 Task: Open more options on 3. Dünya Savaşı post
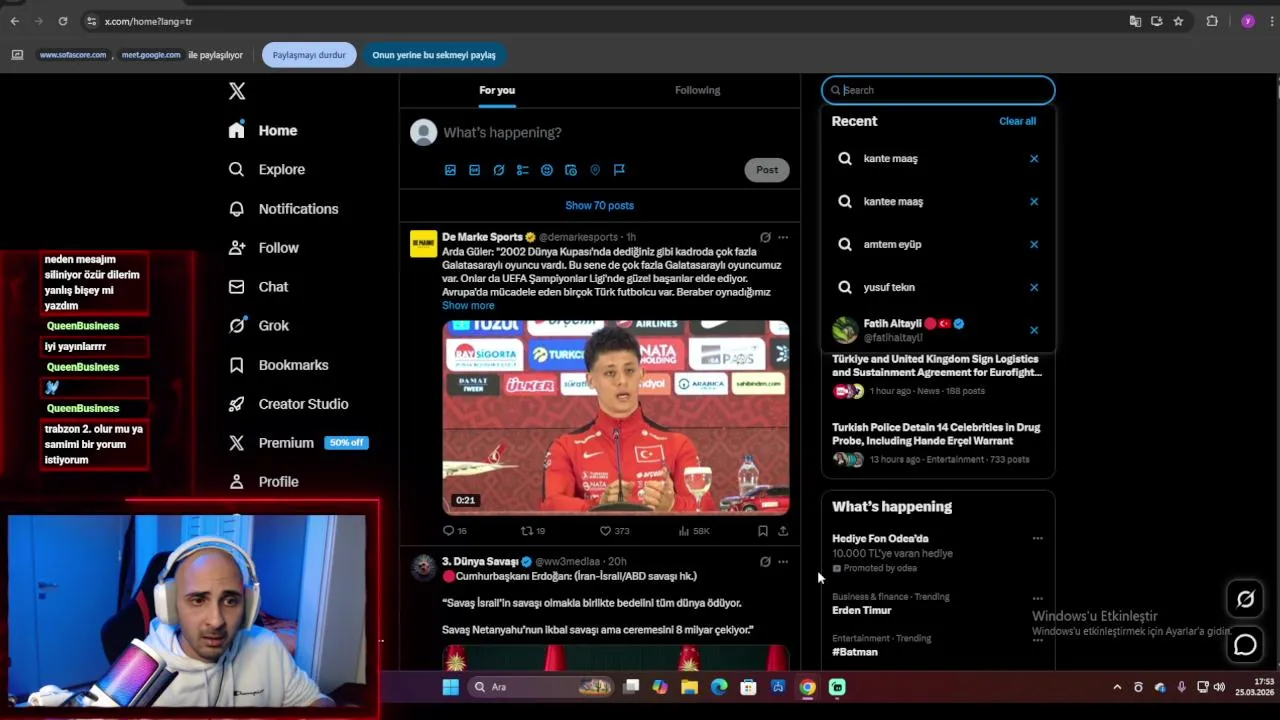tap(783, 561)
